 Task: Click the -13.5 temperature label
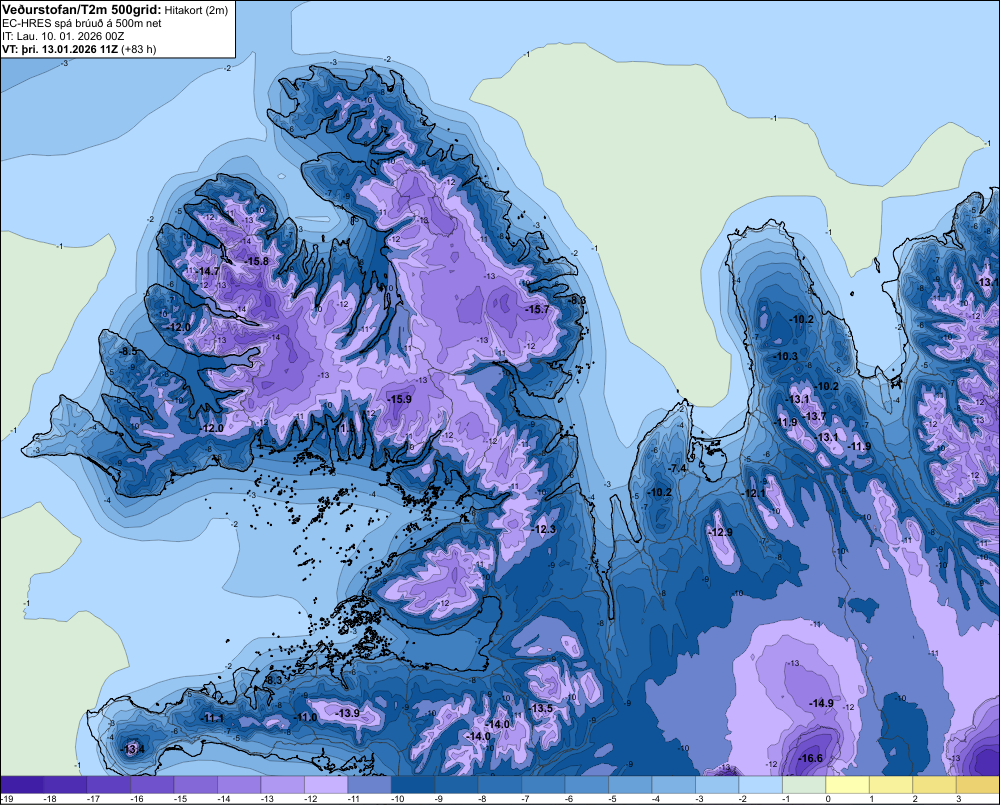[541, 709]
